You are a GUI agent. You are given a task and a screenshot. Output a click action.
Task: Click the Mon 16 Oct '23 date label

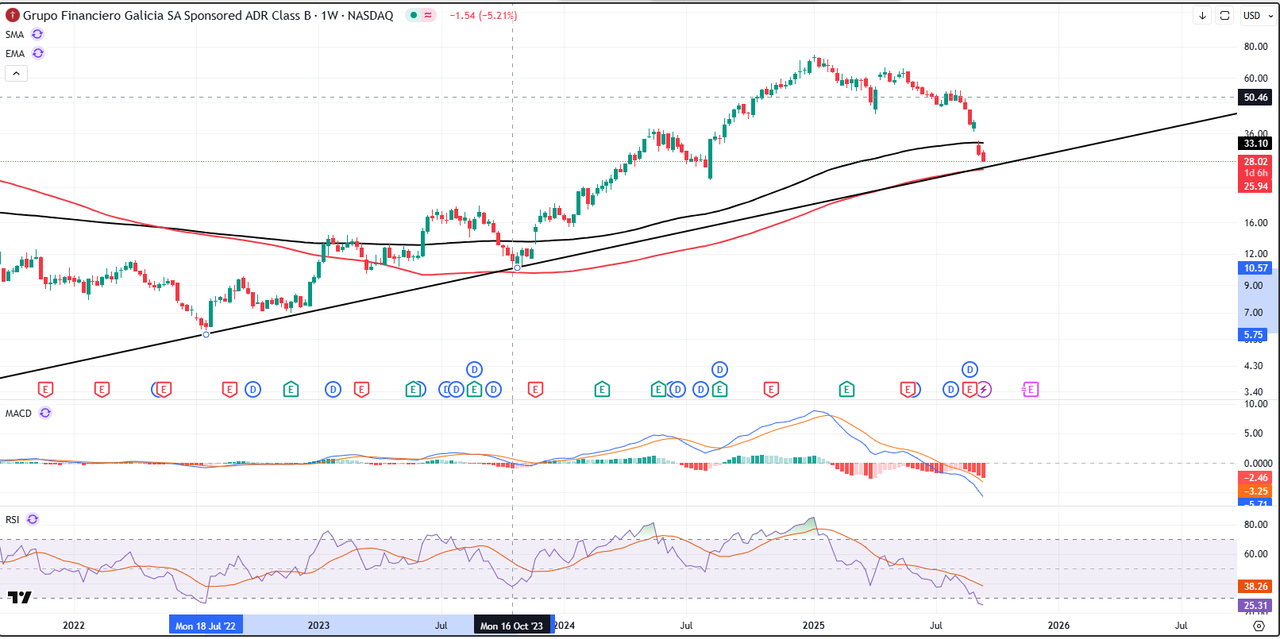[511, 625]
